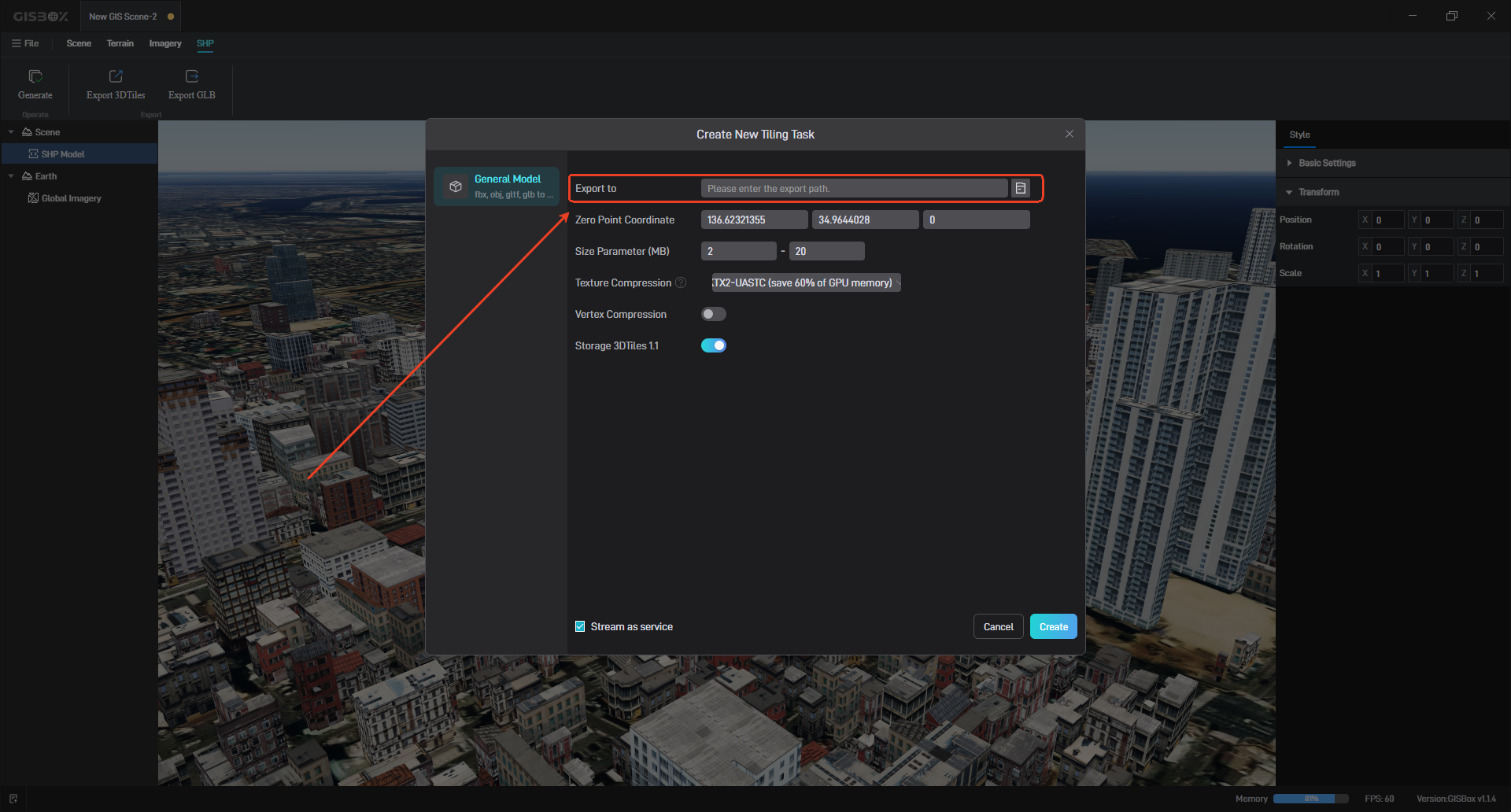Open the Terrain menu tab
1511x812 pixels.
[x=120, y=43]
